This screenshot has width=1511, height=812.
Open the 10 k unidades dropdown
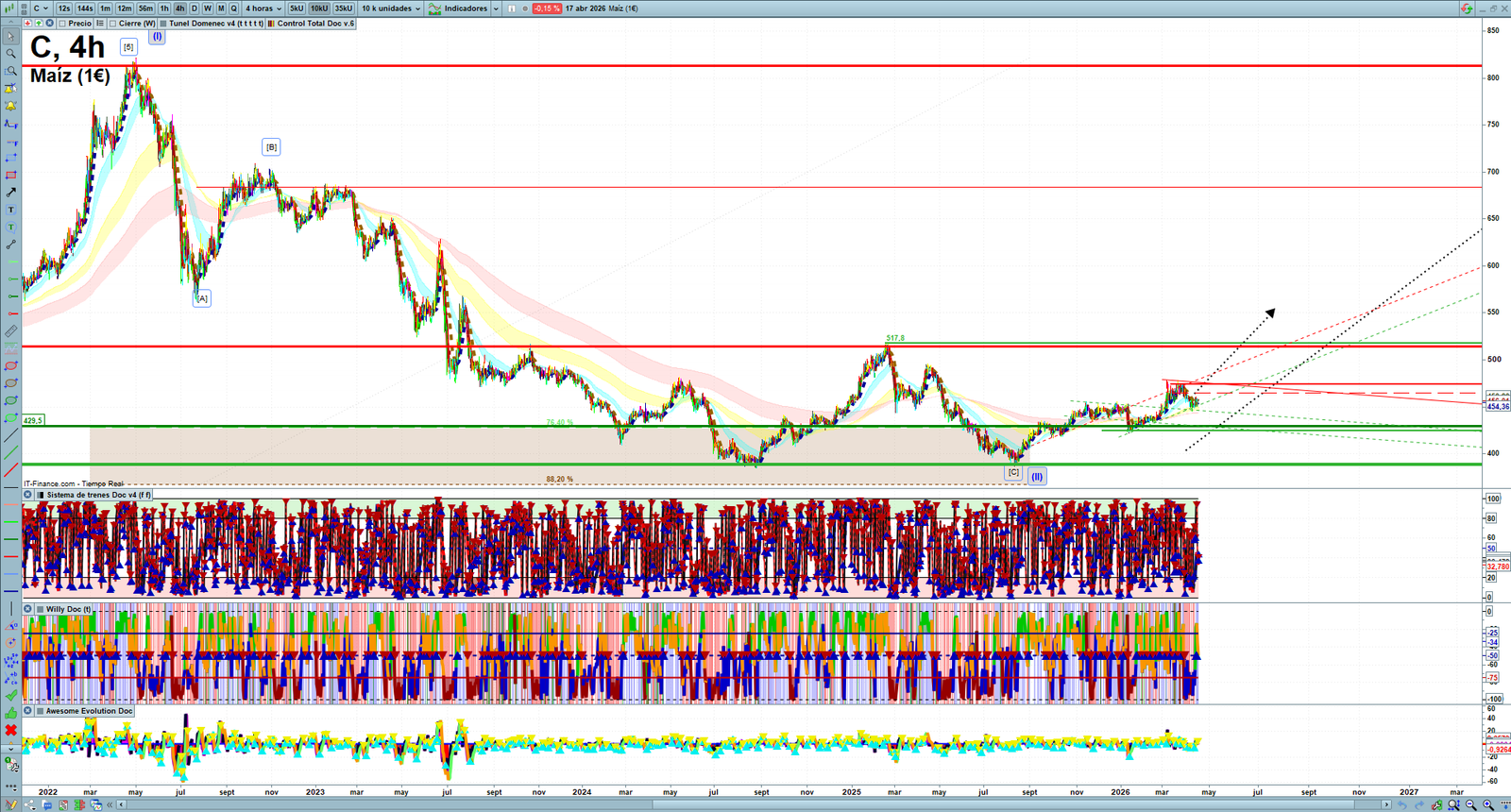click(391, 8)
